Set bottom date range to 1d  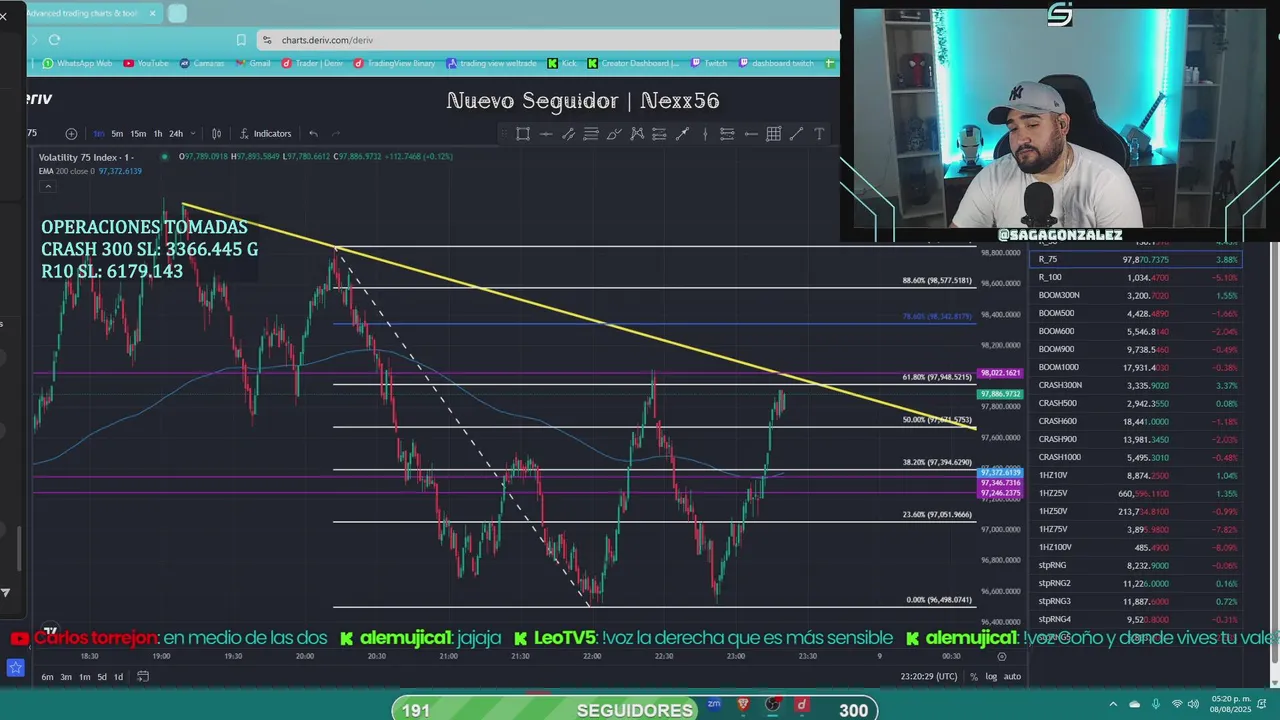pos(118,677)
